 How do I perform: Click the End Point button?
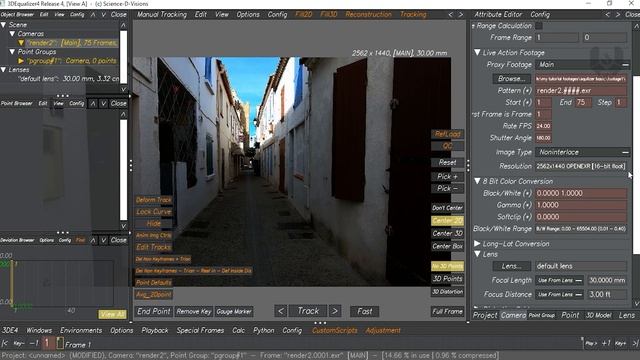(x=153, y=311)
